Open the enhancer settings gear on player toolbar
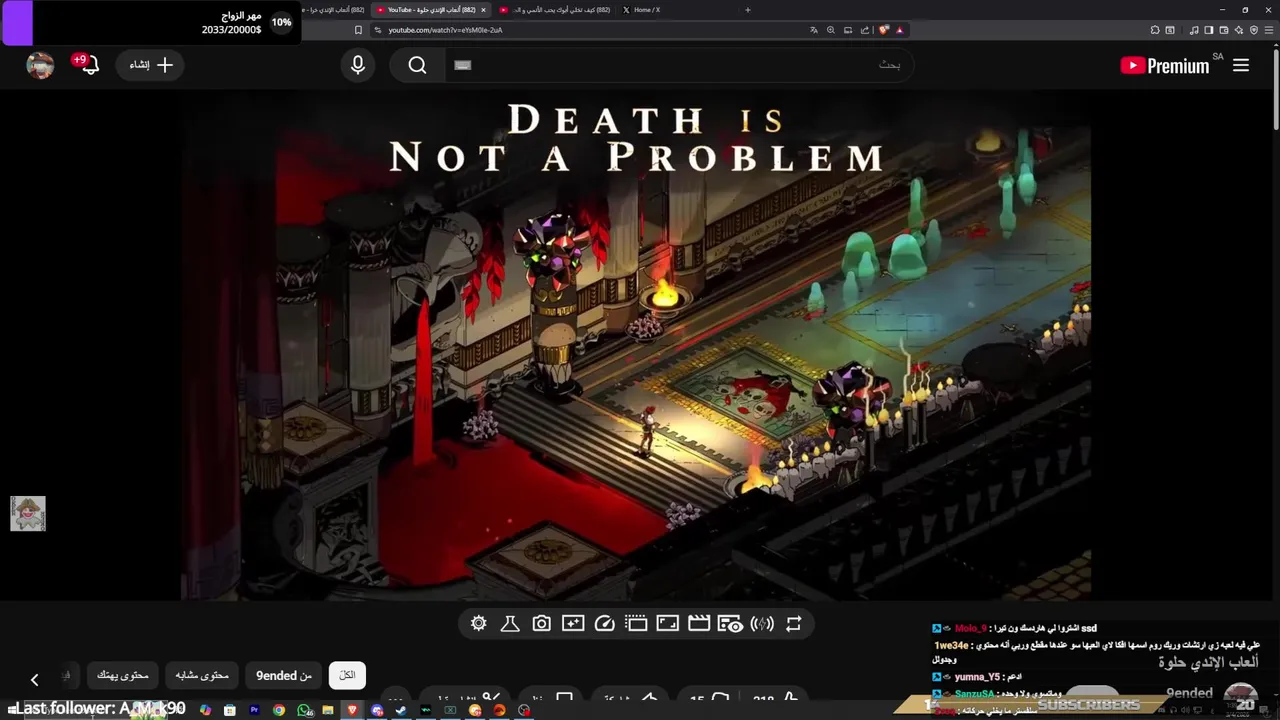The width and height of the screenshot is (1280, 720). click(x=478, y=624)
